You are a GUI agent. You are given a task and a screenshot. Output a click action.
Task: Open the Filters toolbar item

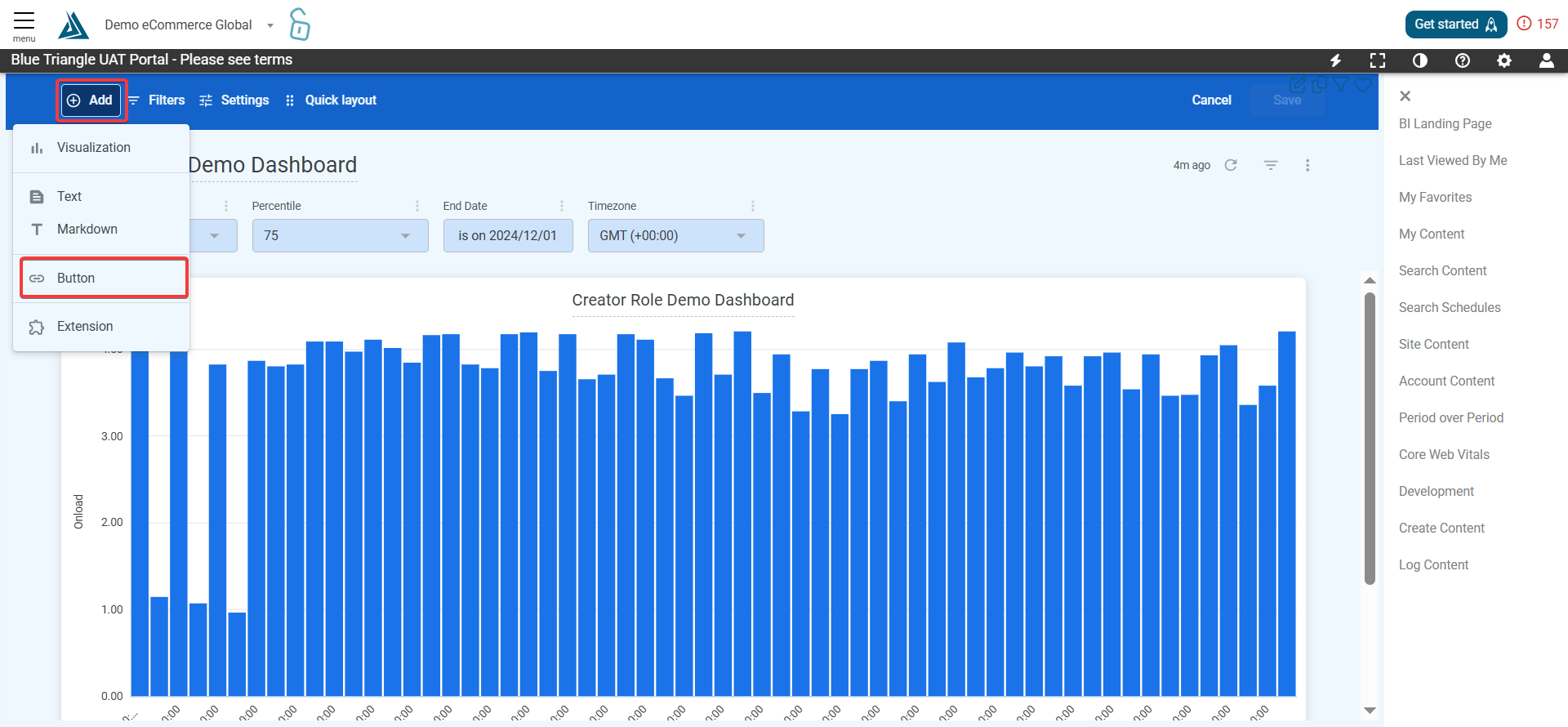point(157,100)
